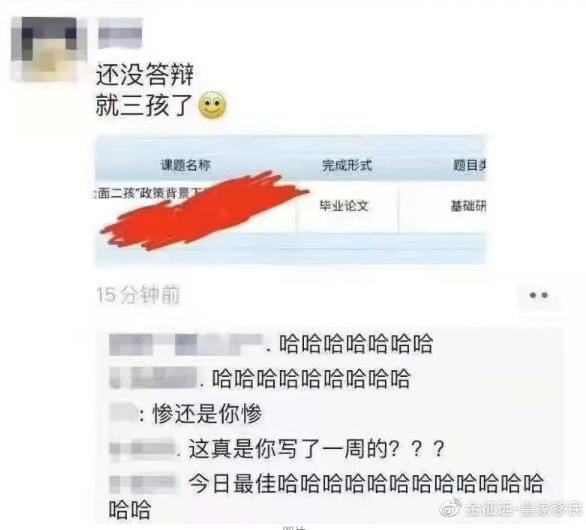
Task: Tap the 还没答辩 post text
Action: (145, 75)
